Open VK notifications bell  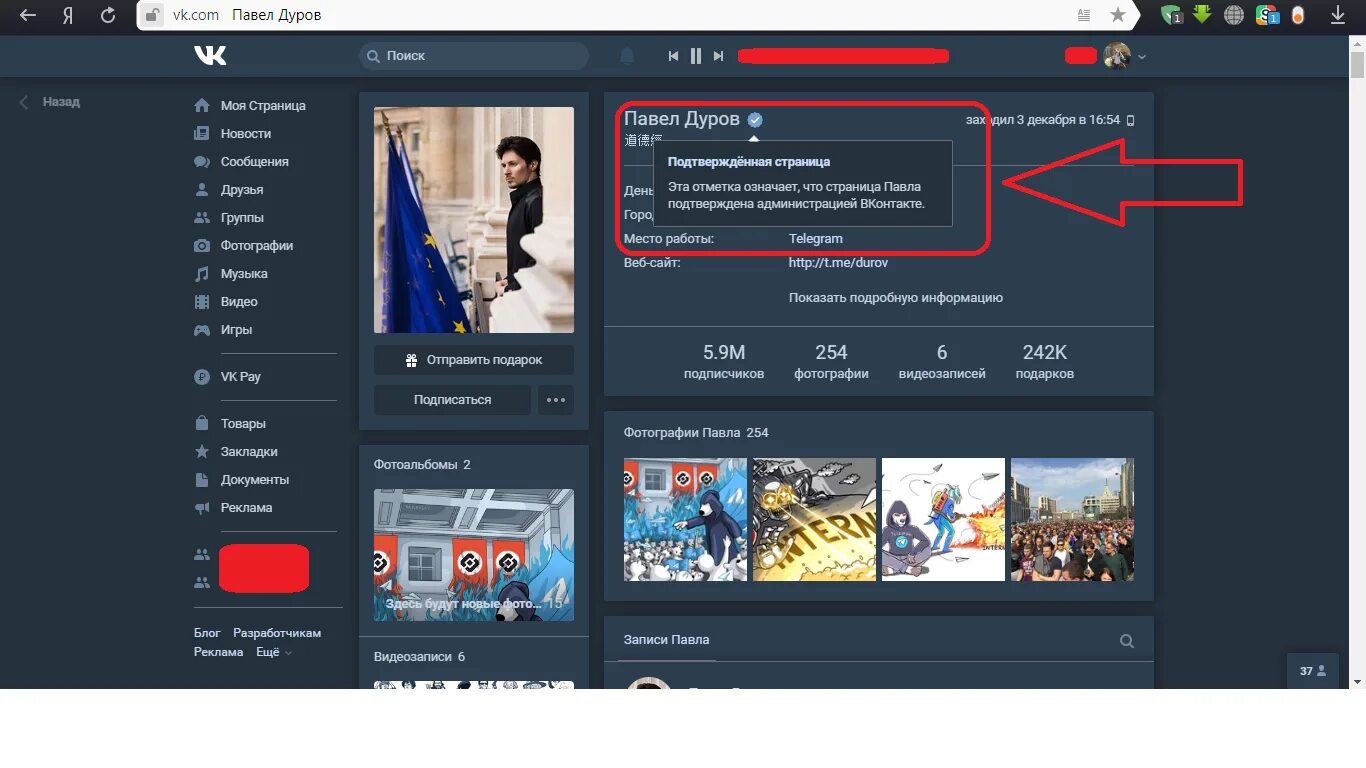click(x=627, y=56)
